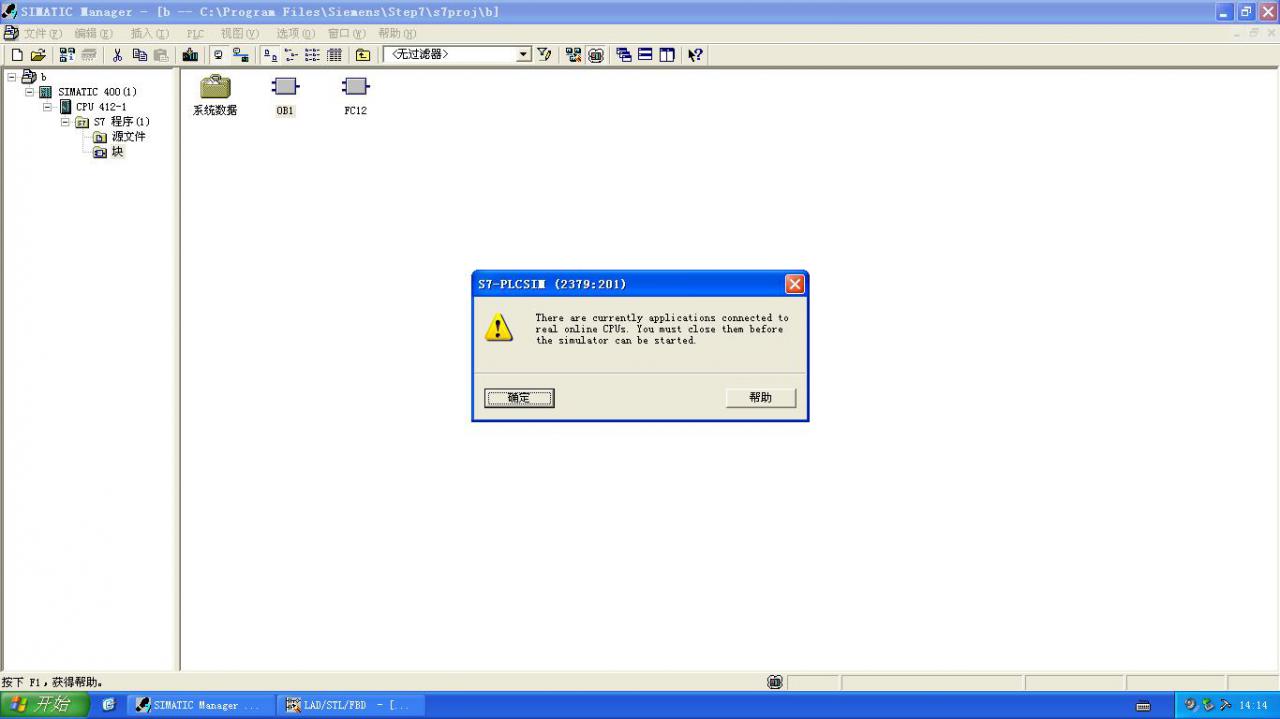Open the 窗口(W) menu
Screen dimensions: 1280x719
[347, 34]
